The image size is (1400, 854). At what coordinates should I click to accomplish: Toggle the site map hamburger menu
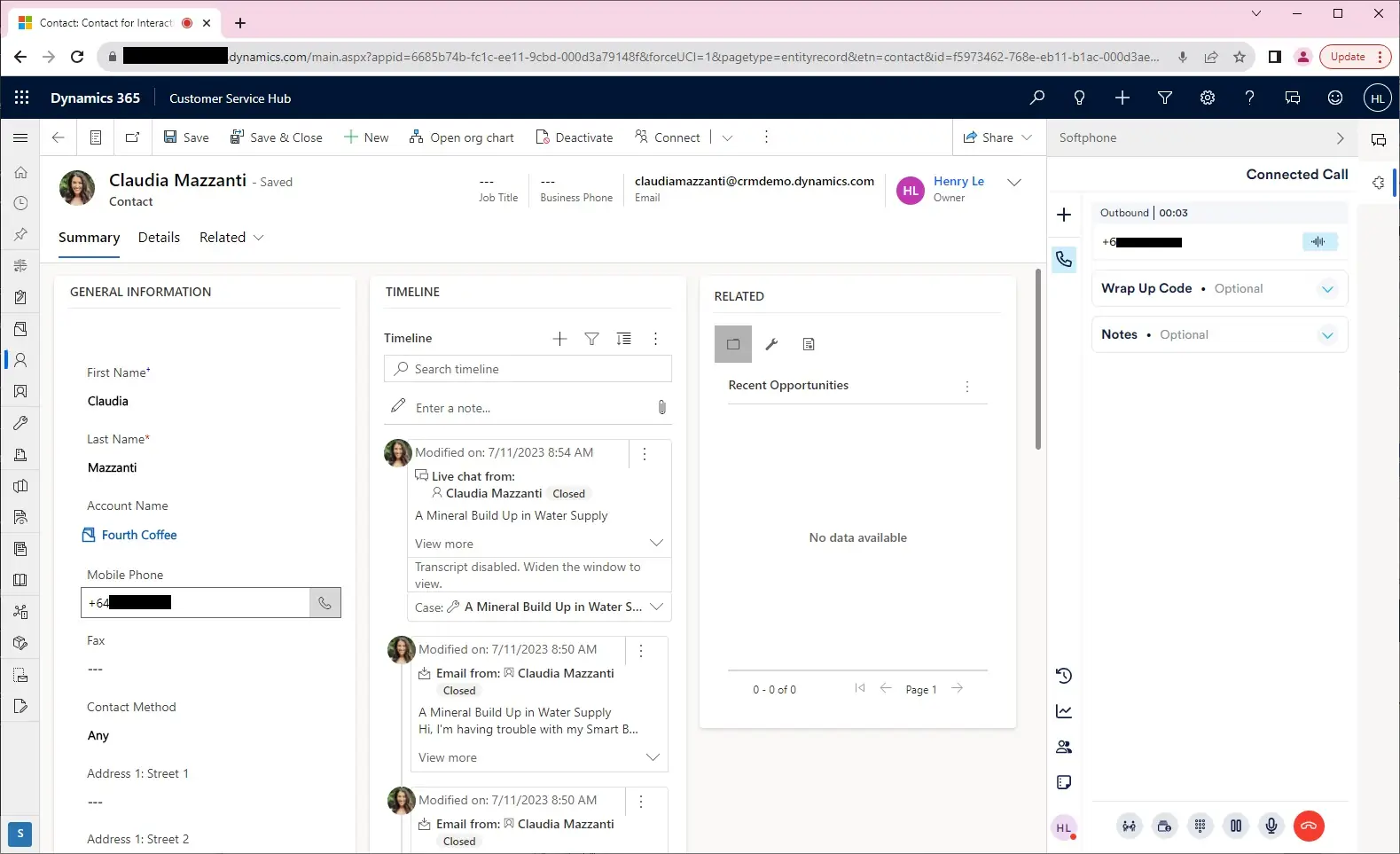[20, 137]
